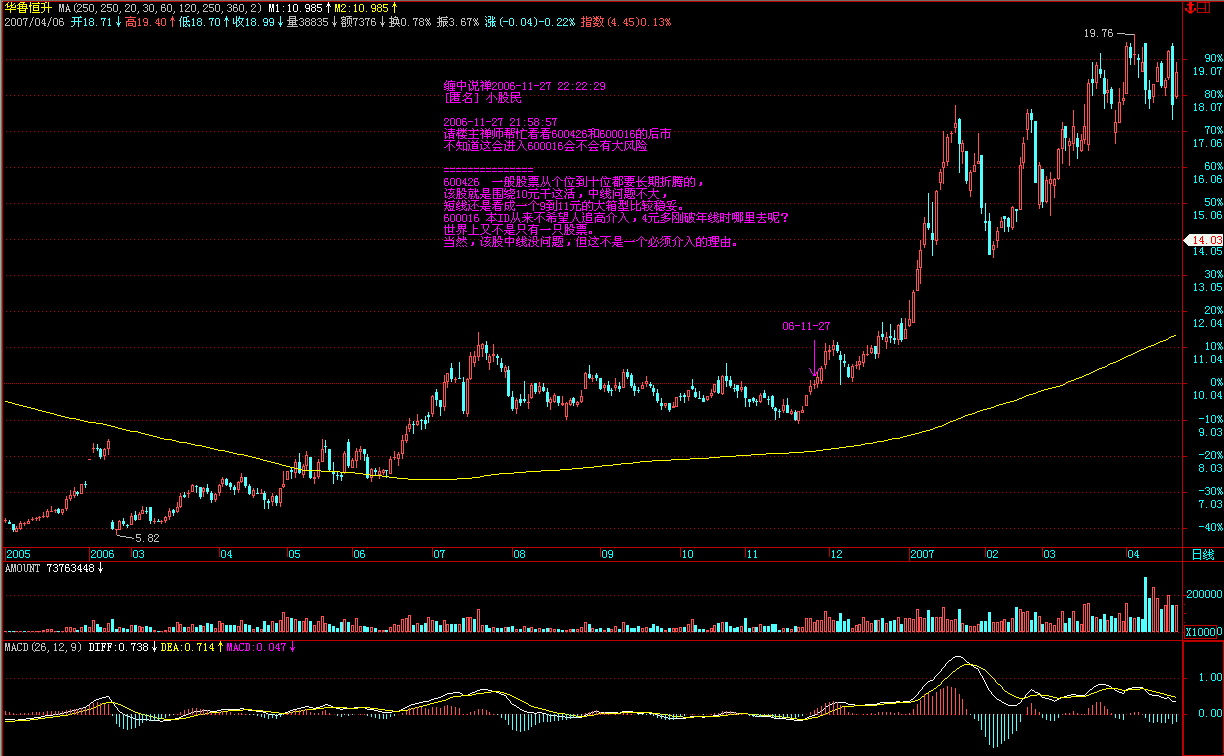1224x756 pixels.
Task: Select the 日线 period label
Action: [x=1201, y=553]
